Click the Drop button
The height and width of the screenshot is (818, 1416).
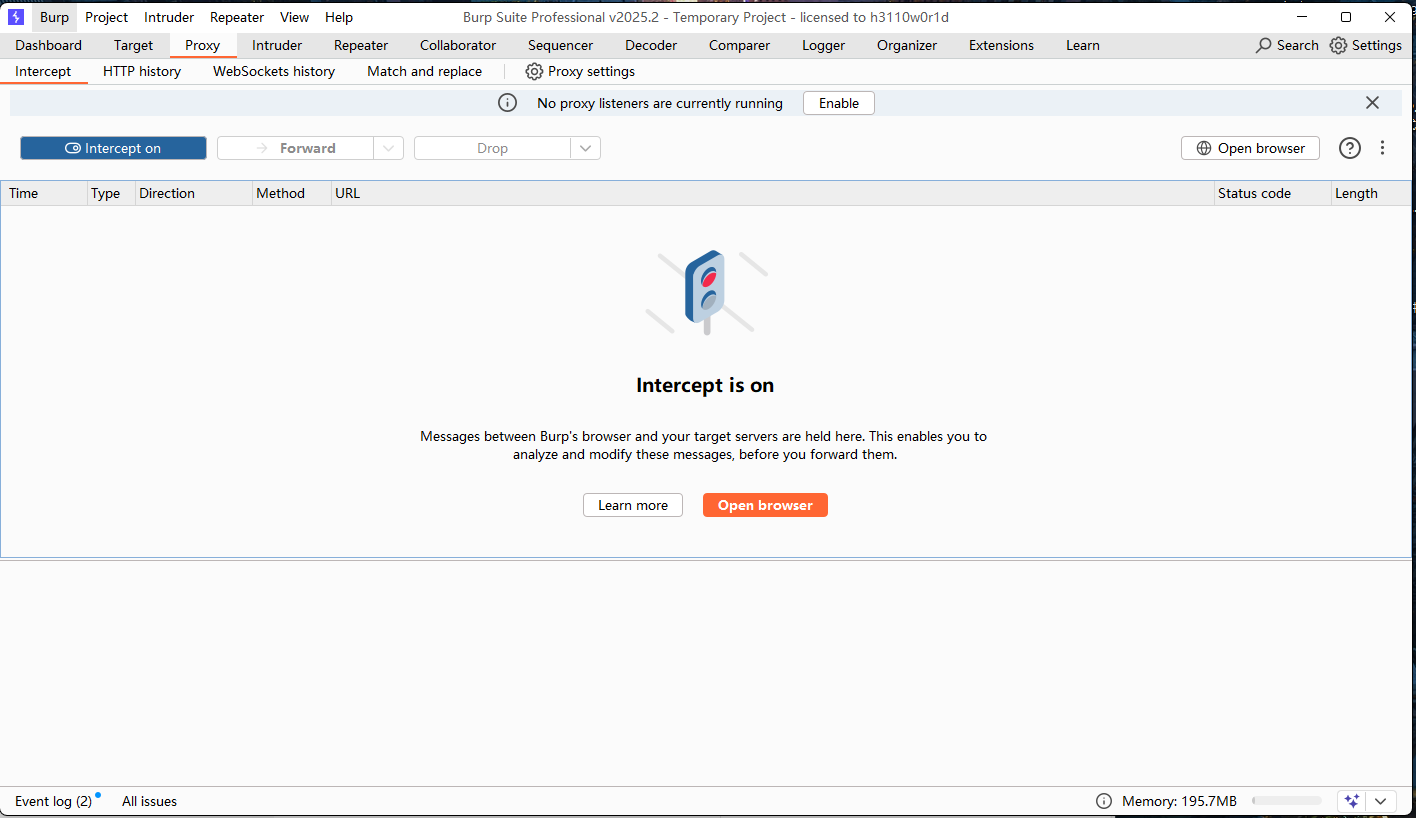(493, 148)
